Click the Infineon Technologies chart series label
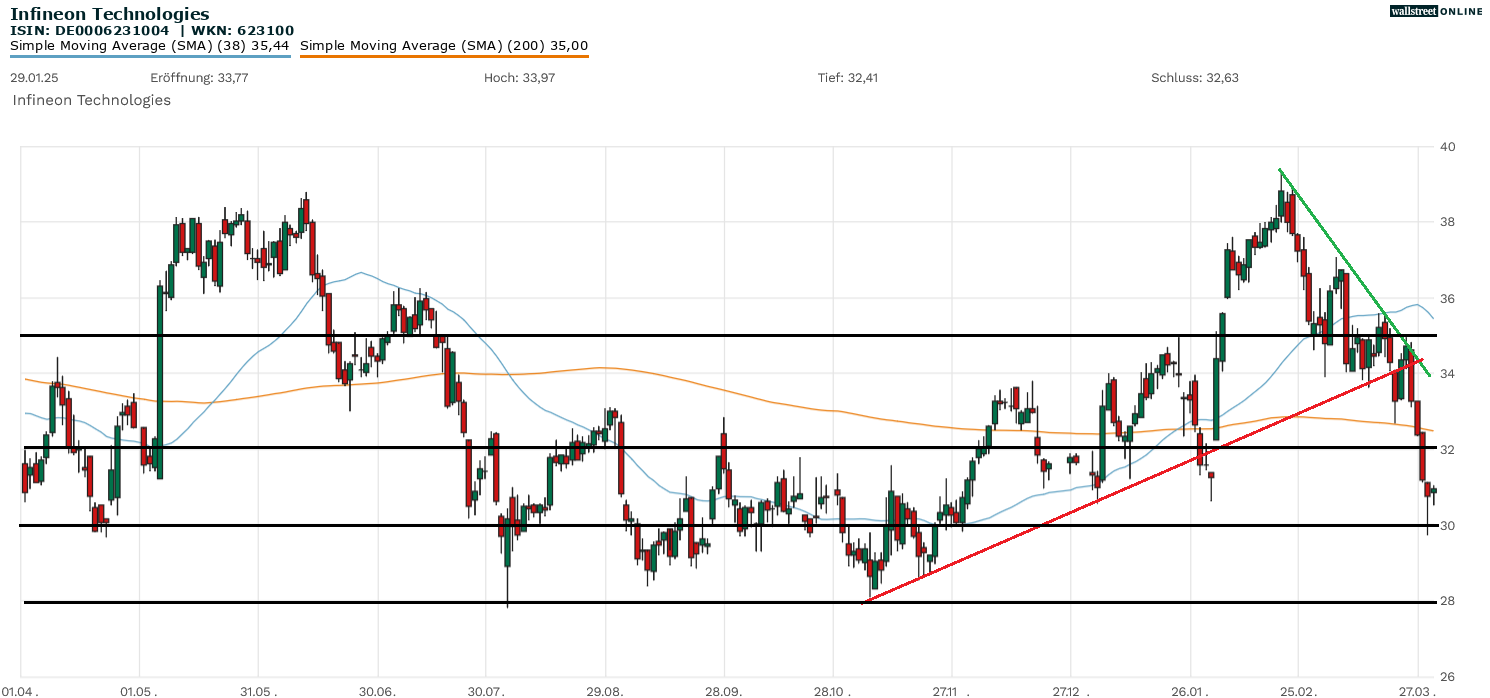This screenshot has height=698, width=1490. click(x=91, y=100)
